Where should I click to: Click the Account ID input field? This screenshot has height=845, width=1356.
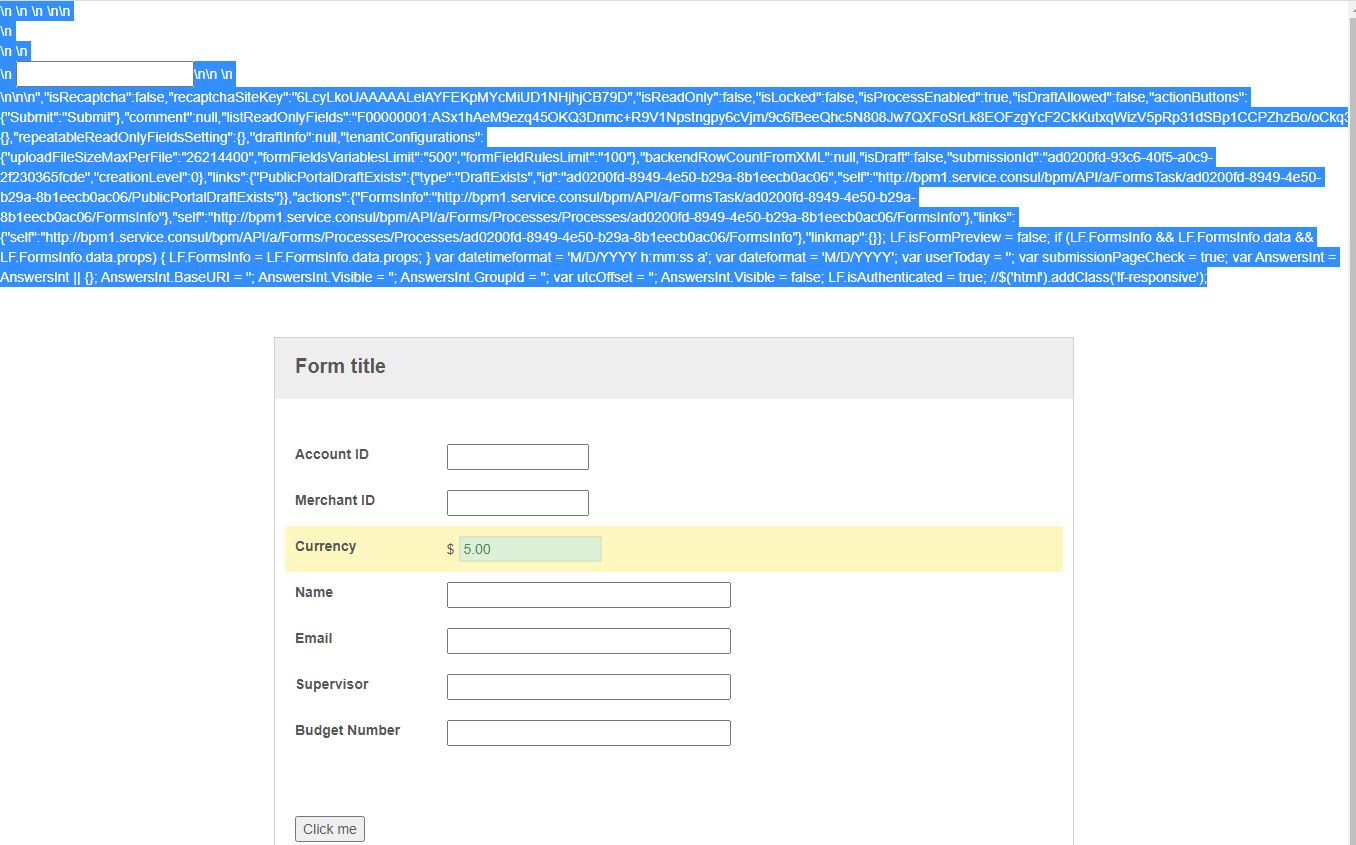[x=517, y=457]
